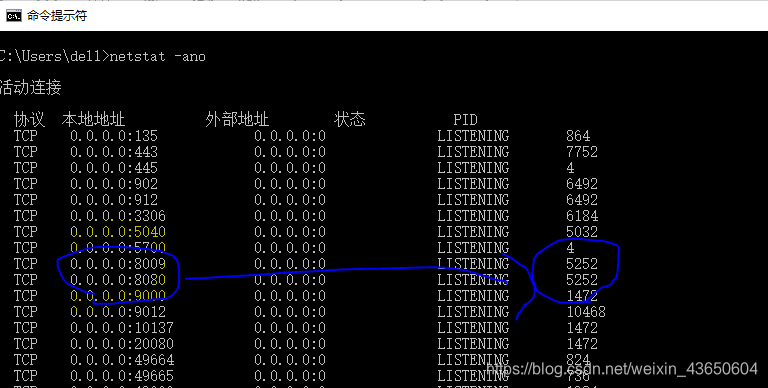Click TCP protocol in the port 902 row
768x388 pixels.
(x=25, y=184)
